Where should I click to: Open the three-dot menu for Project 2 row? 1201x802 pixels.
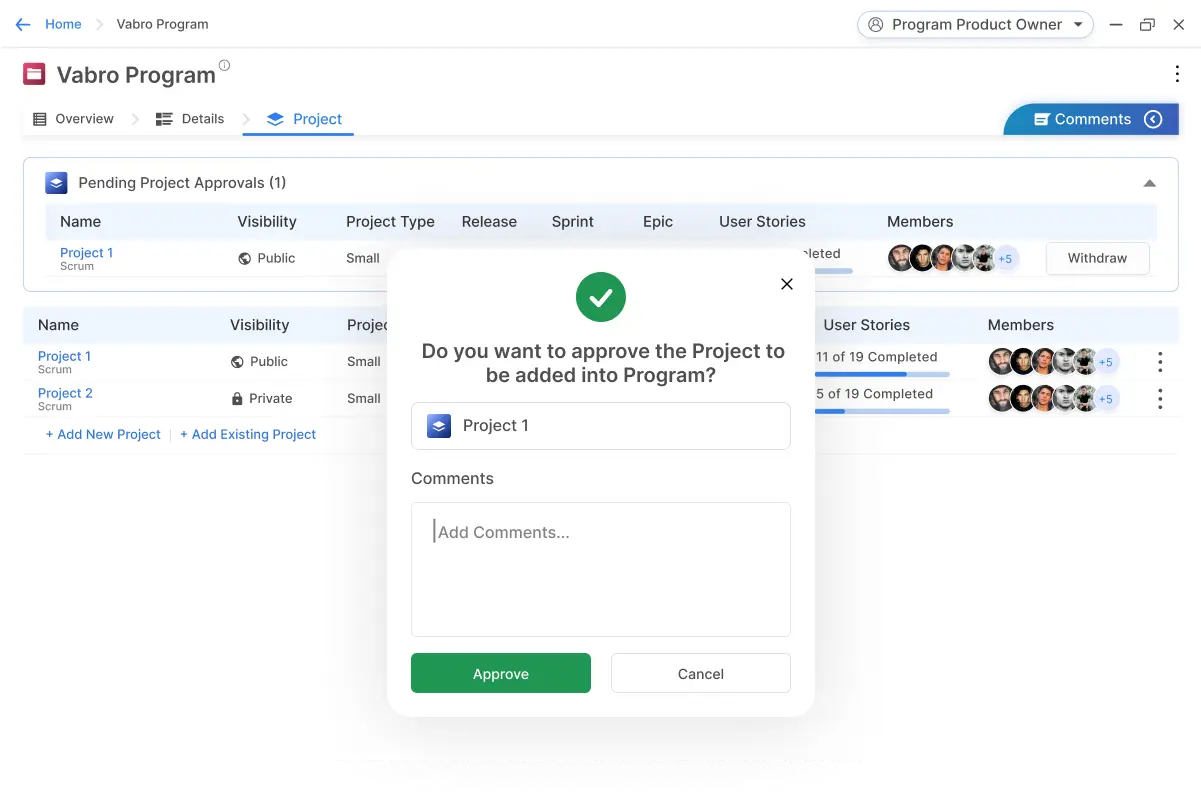[1160, 399]
